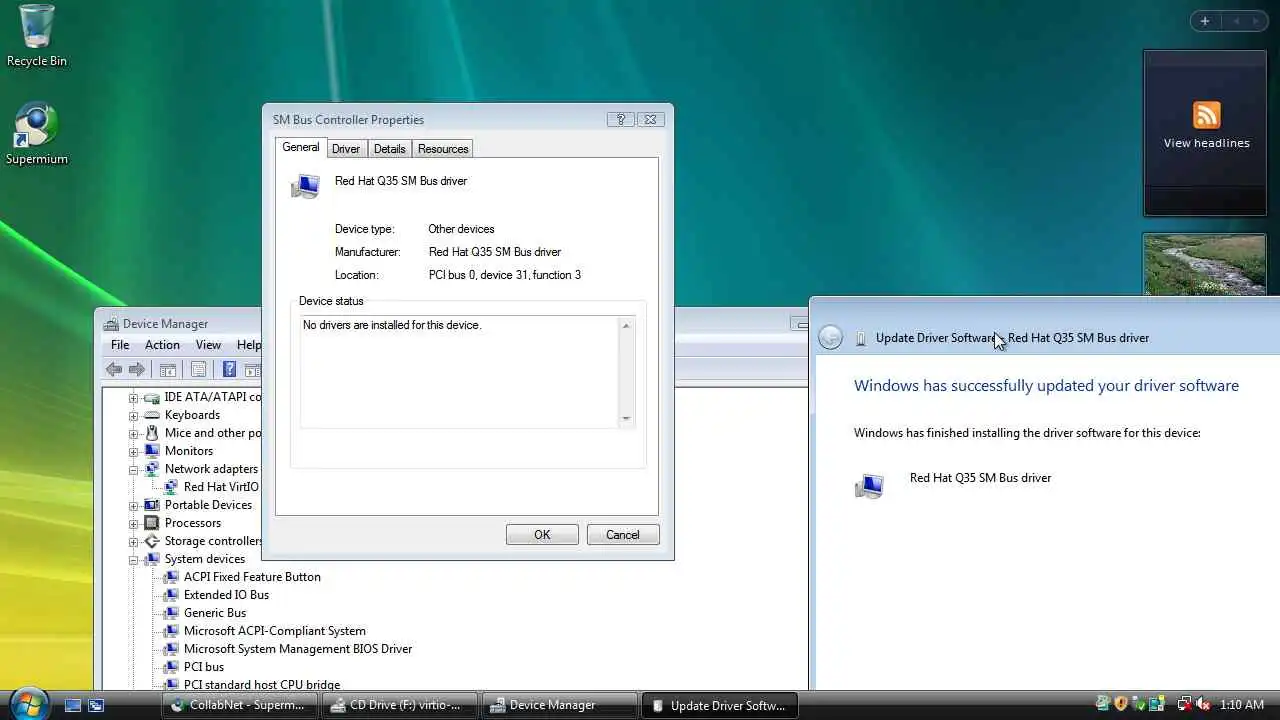Viewport: 1280px width, 720px height.
Task: Click the Properties toolbar icon in Device Manager
Action: pyautogui.click(x=198, y=370)
